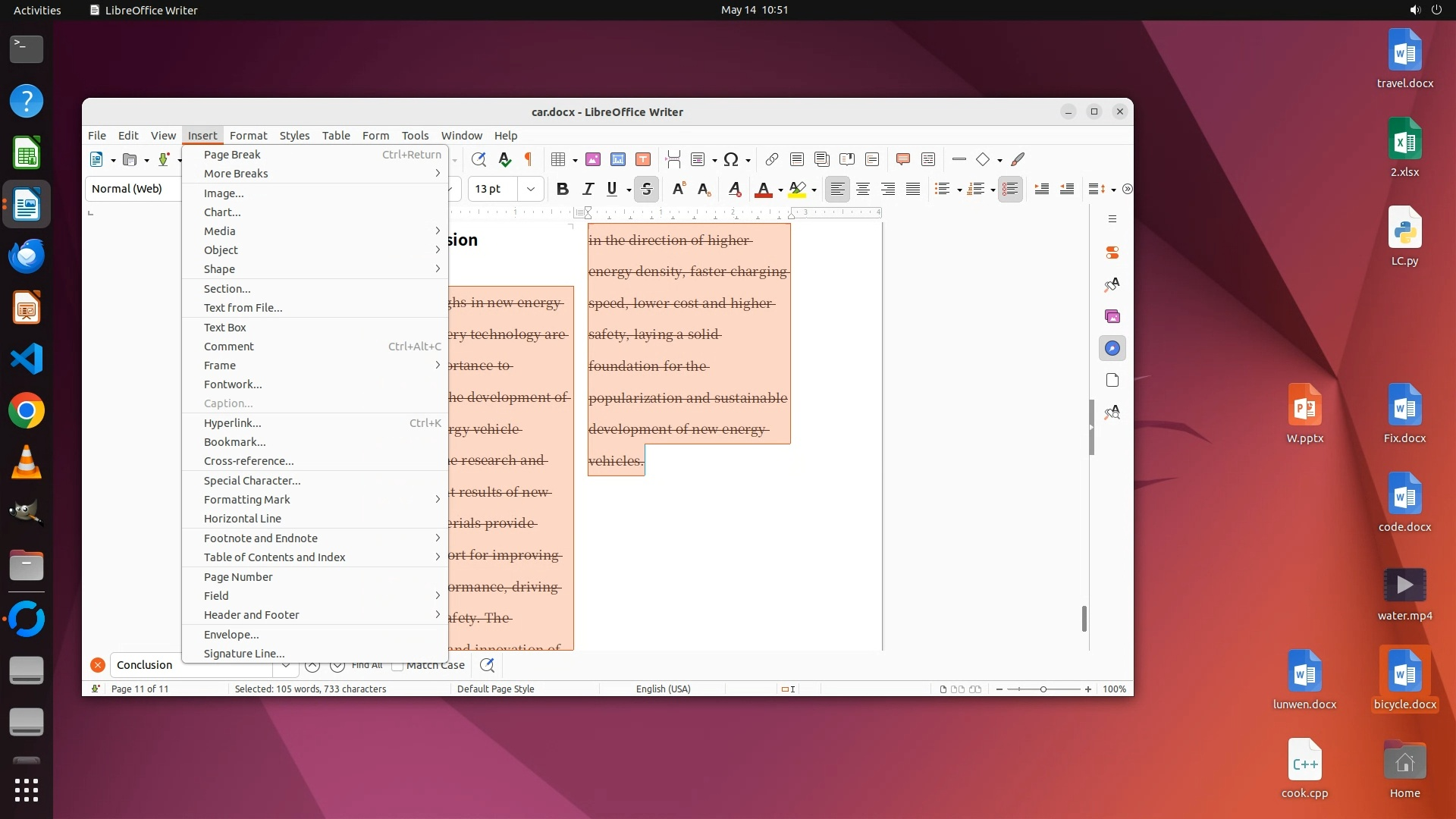Toggle Strikethrough formatting button
This screenshot has height=819, width=1456.
tap(646, 189)
